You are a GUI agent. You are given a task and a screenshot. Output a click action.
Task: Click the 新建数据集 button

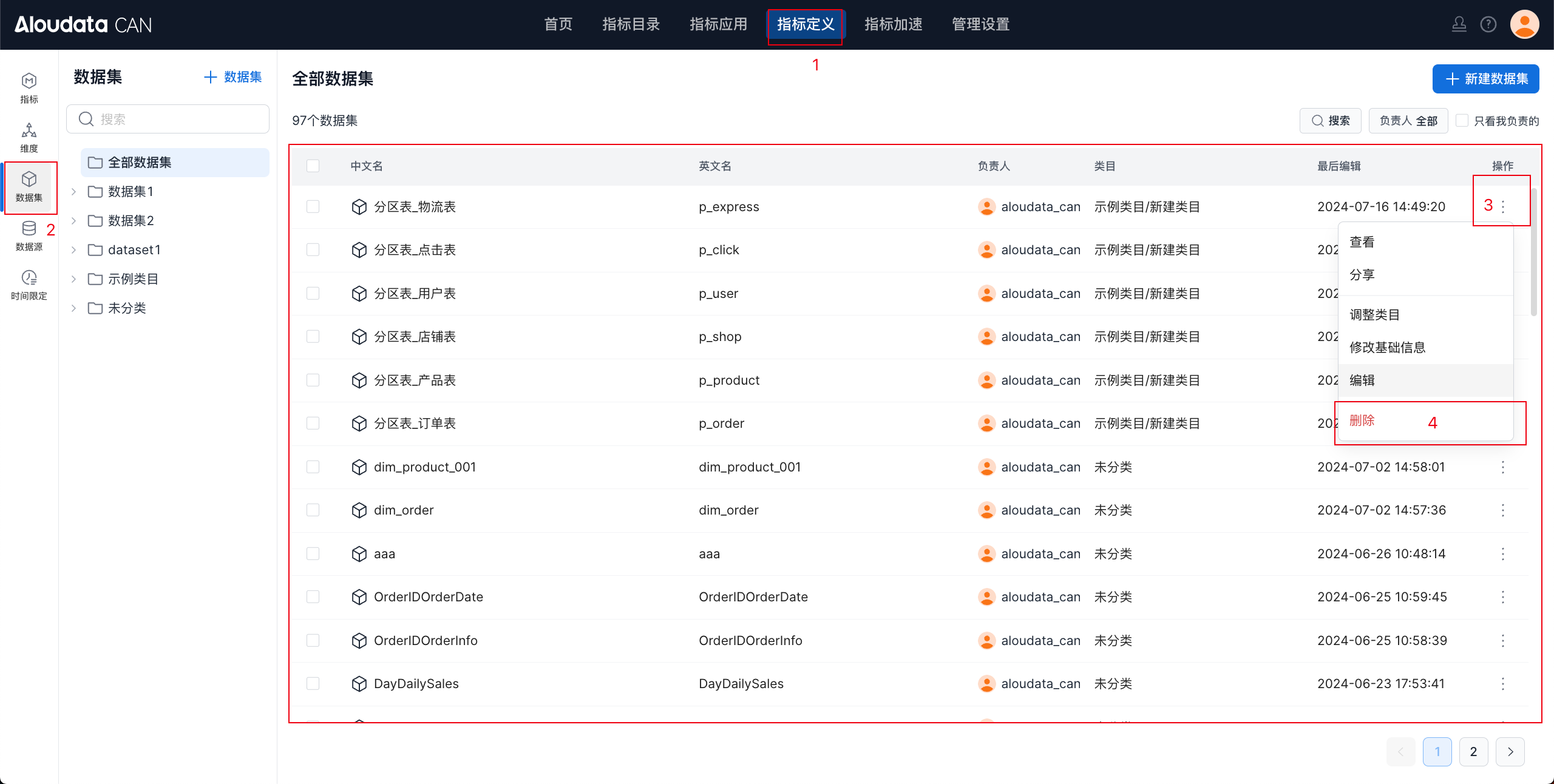click(1485, 79)
